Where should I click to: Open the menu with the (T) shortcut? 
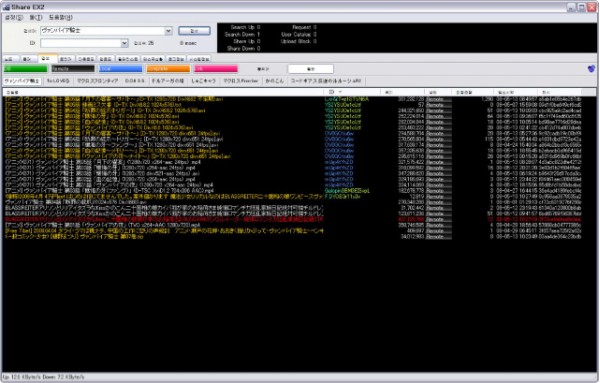pyautogui.click(x=36, y=18)
